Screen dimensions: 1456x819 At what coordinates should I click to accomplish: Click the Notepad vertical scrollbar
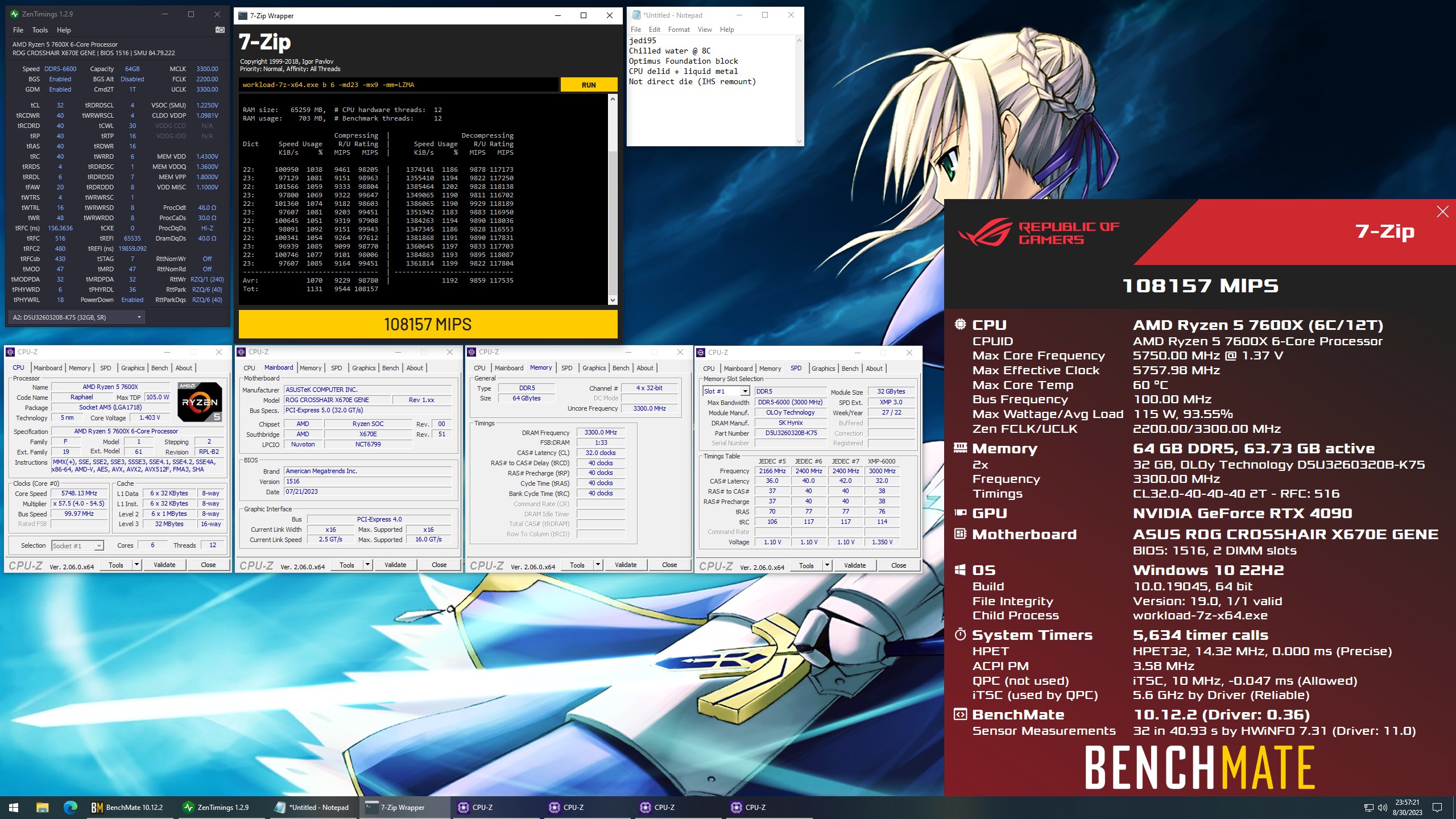click(x=799, y=90)
